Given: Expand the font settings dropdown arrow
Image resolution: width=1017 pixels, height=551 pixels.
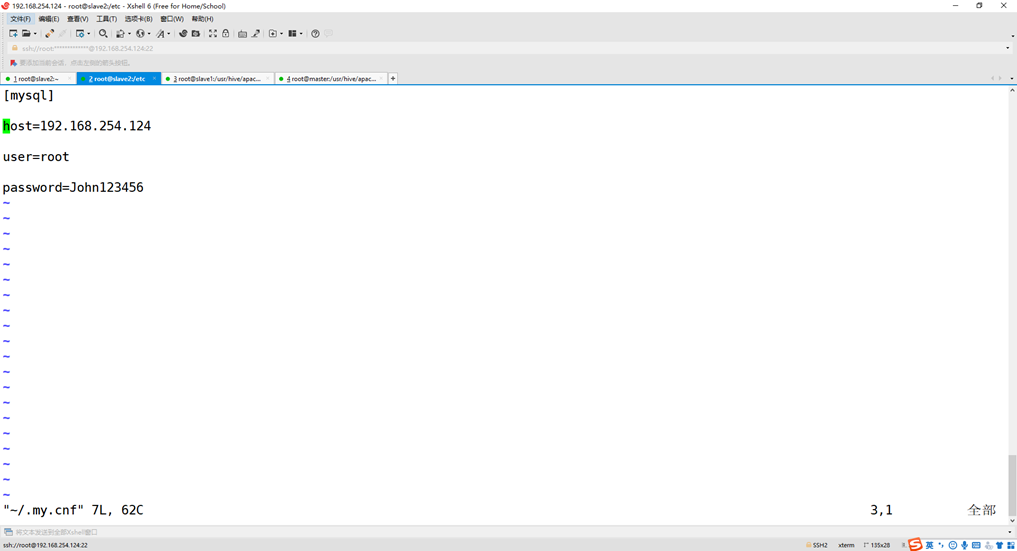Looking at the screenshot, I should (x=169, y=34).
